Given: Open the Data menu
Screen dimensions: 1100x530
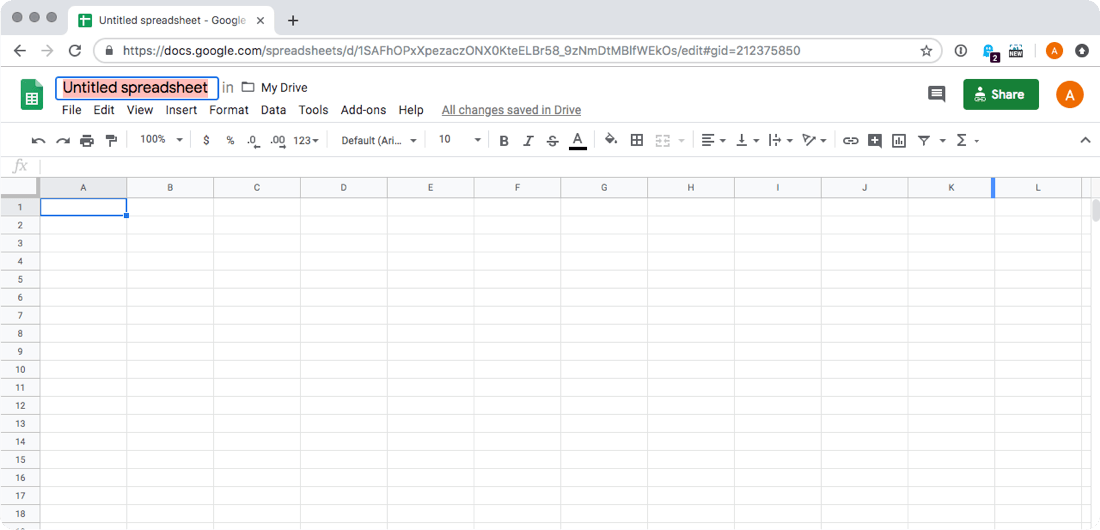Looking at the screenshot, I should click(x=273, y=110).
